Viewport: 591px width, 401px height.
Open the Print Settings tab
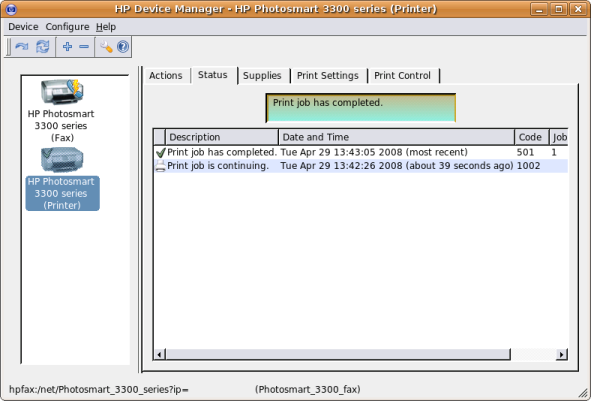(x=328, y=76)
